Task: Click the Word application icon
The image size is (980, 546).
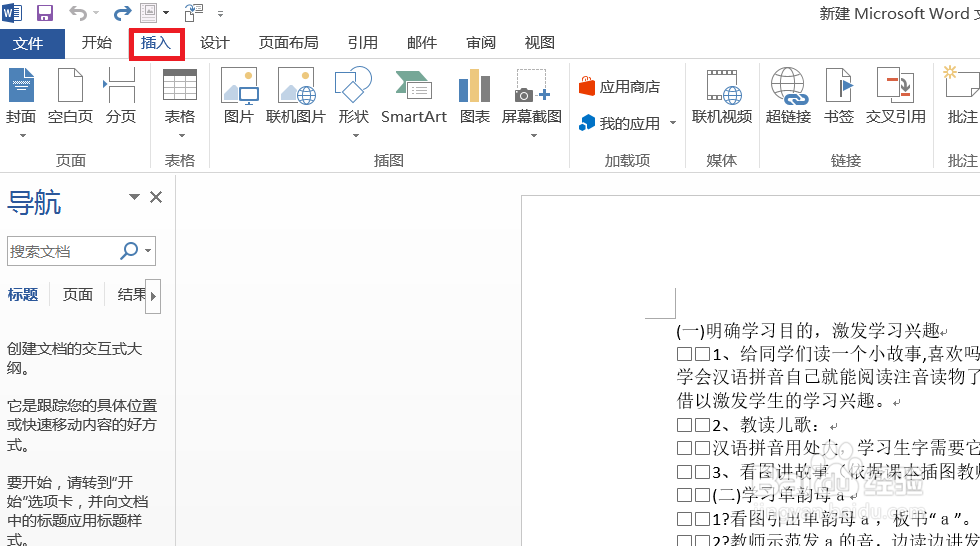Action: pyautogui.click(x=12, y=12)
